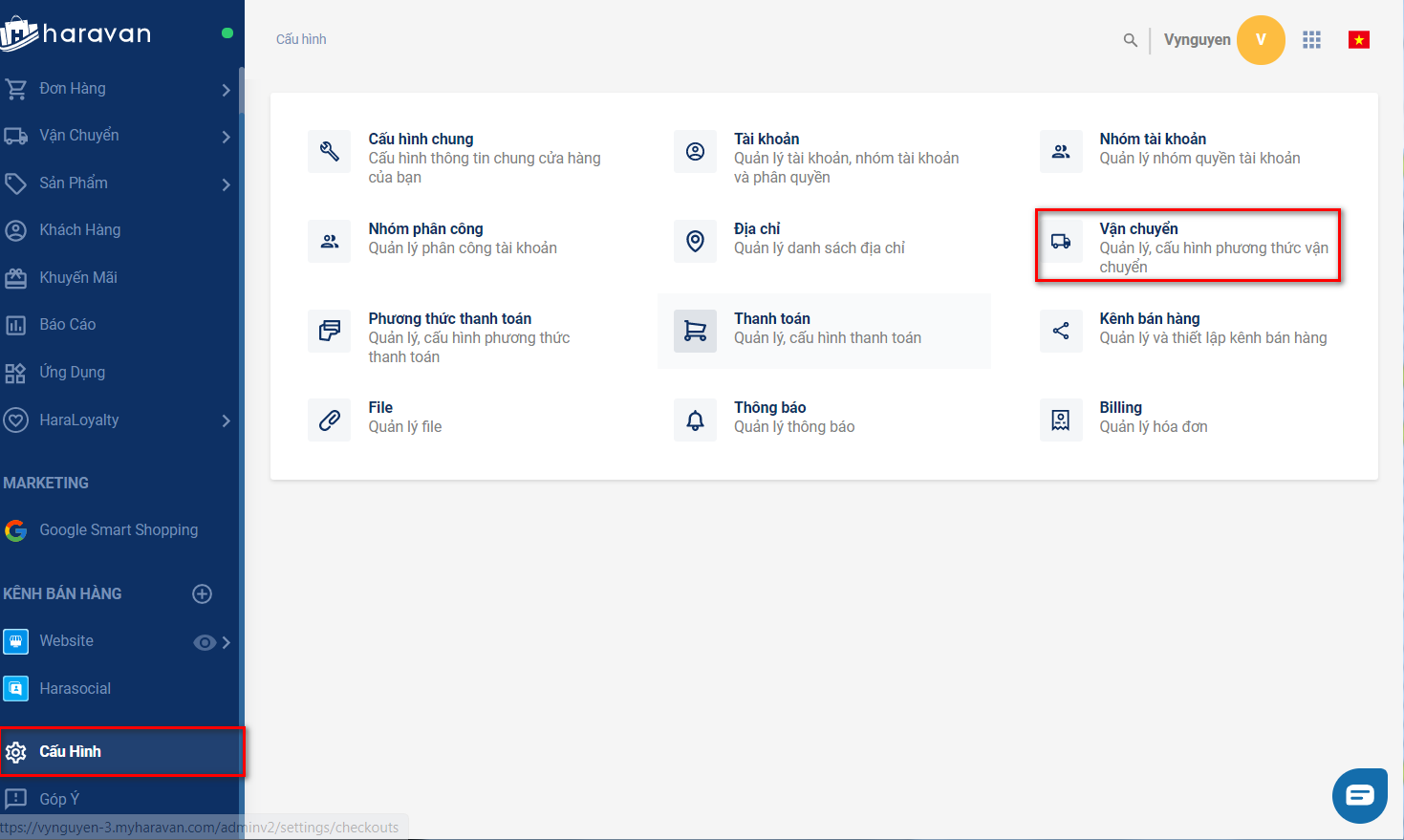
Task: Click the Haravan logo
Action: tap(76, 34)
